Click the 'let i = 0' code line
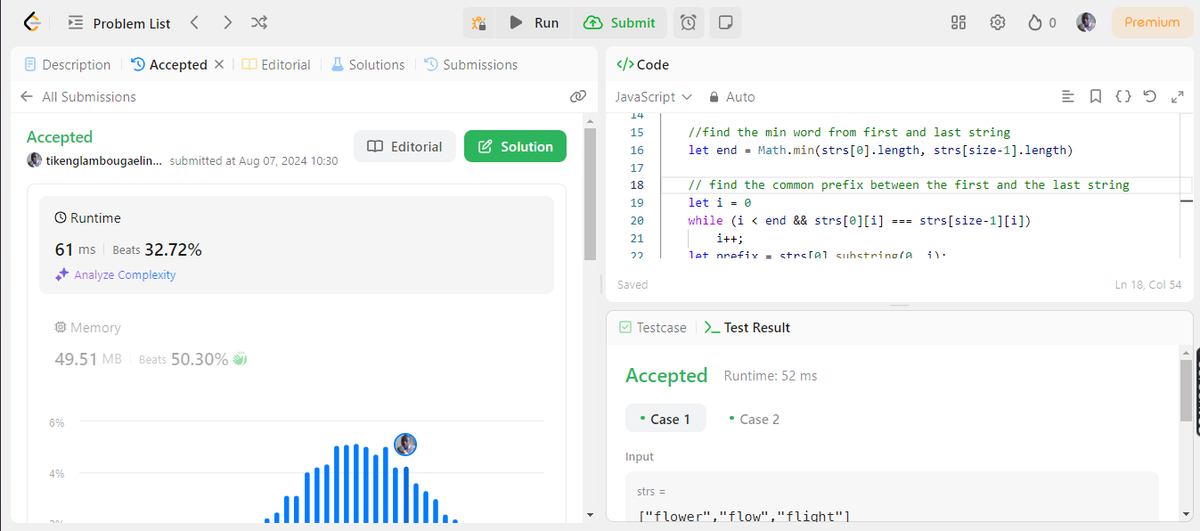The image size is (1200, 531). 719,202
